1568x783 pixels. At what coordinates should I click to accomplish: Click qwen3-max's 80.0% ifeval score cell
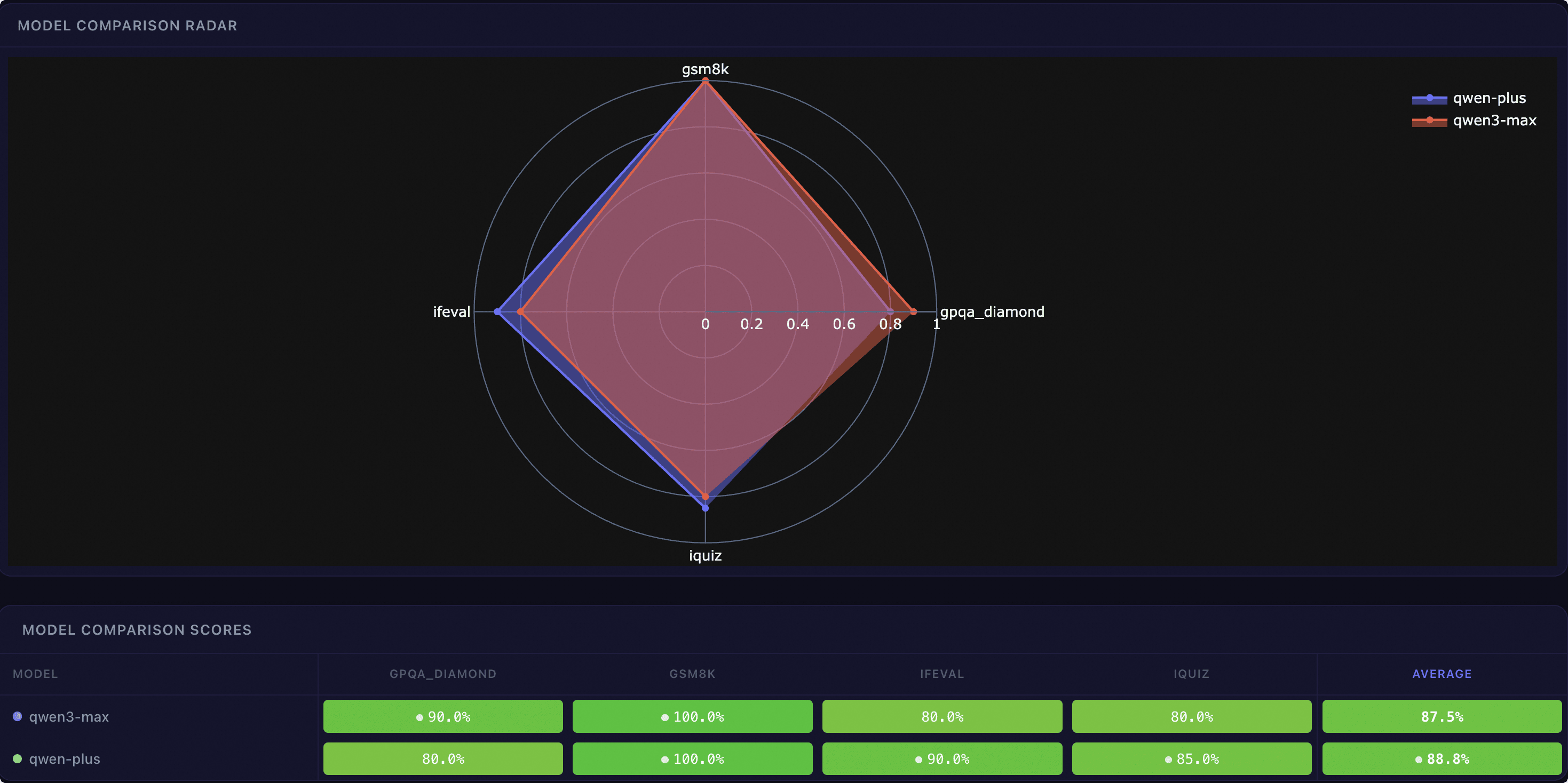(x=943, y=717)
